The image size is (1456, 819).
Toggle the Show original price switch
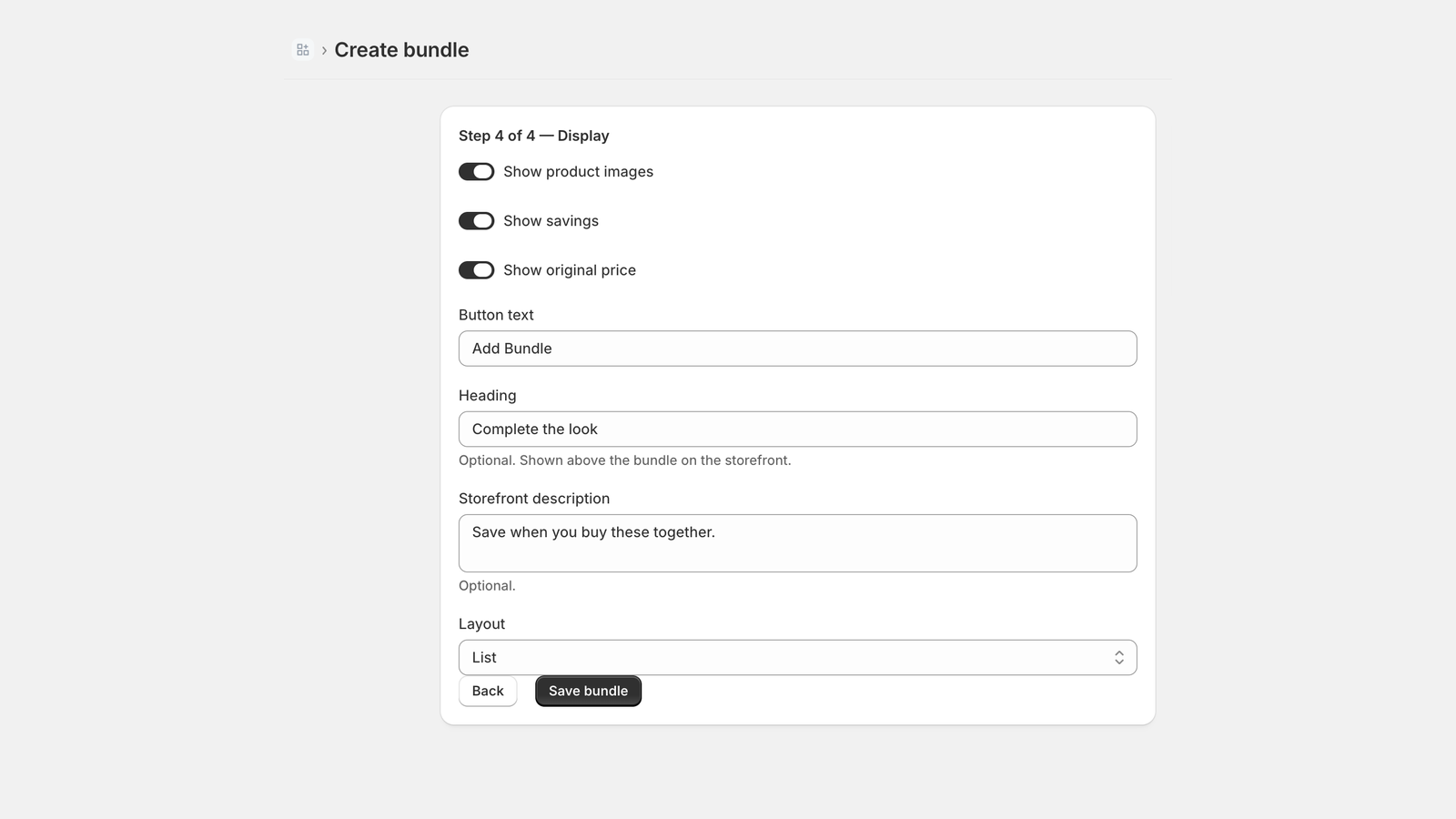(476, 270)
